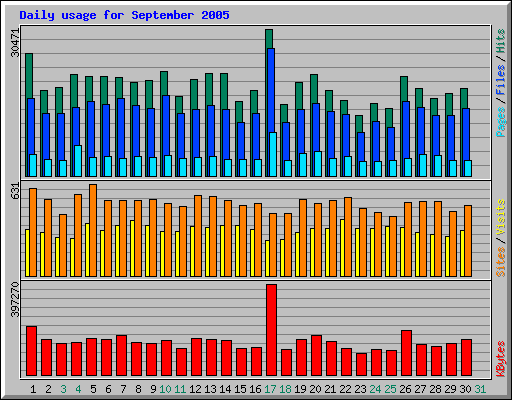Viewport: 512px width, 400px height.
Task: Select the blue Files bar for day 10
Action: point(166,125)
